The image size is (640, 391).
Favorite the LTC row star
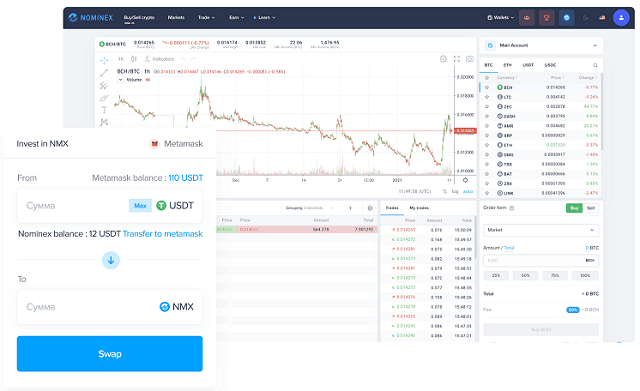[x=487, y=97]
